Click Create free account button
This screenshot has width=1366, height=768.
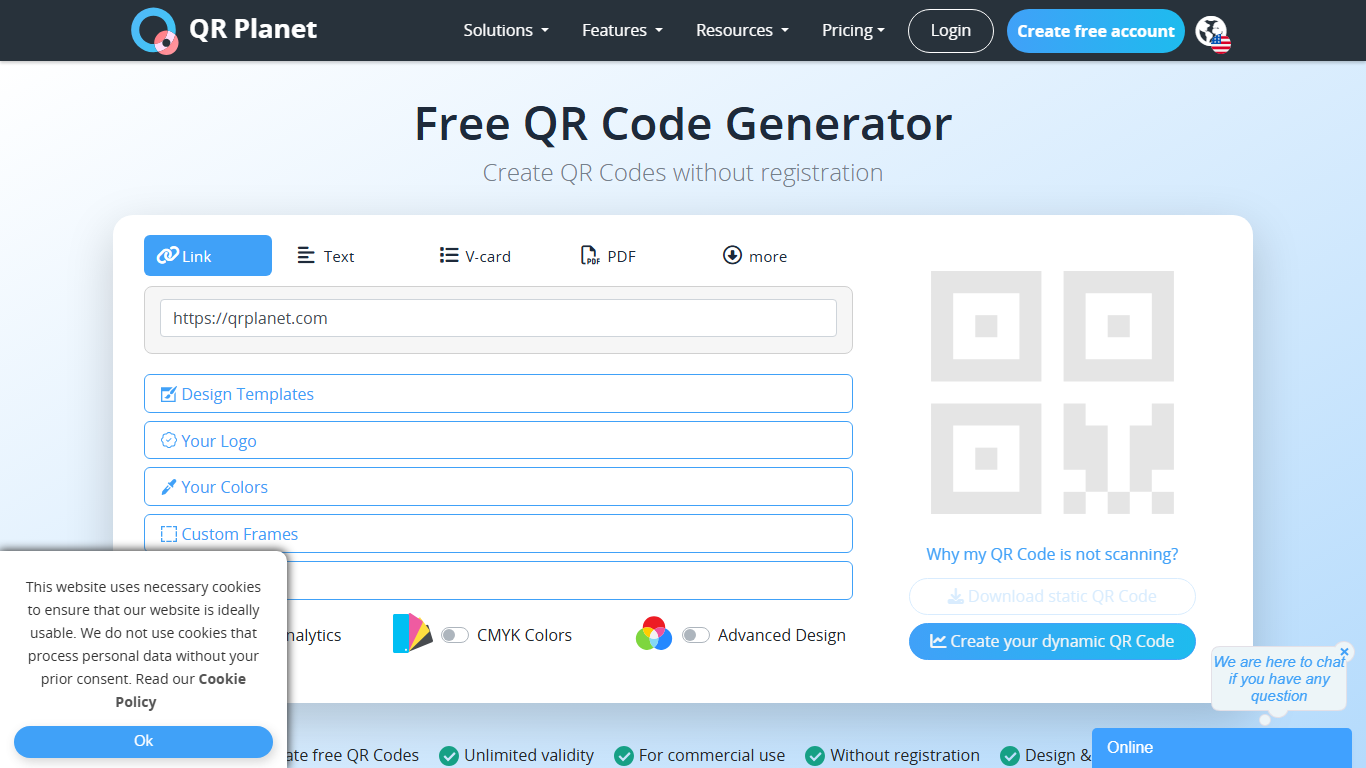[x=1096, y=31]
